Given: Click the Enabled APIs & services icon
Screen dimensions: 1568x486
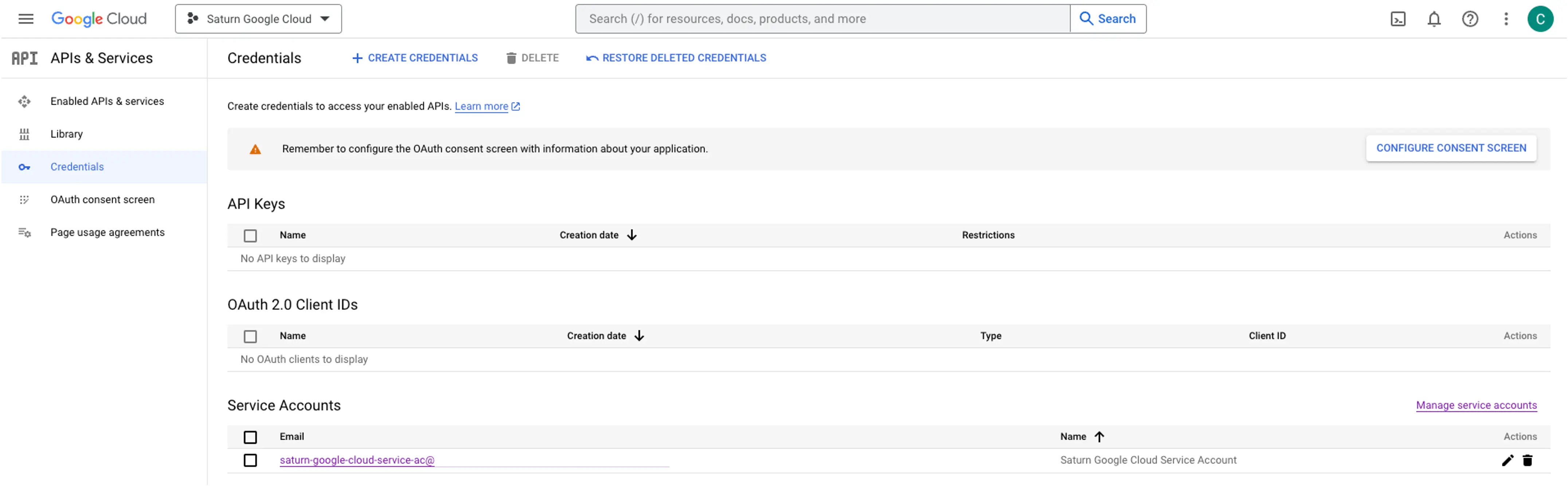Looking at the screenshot, I should (24, 101).
